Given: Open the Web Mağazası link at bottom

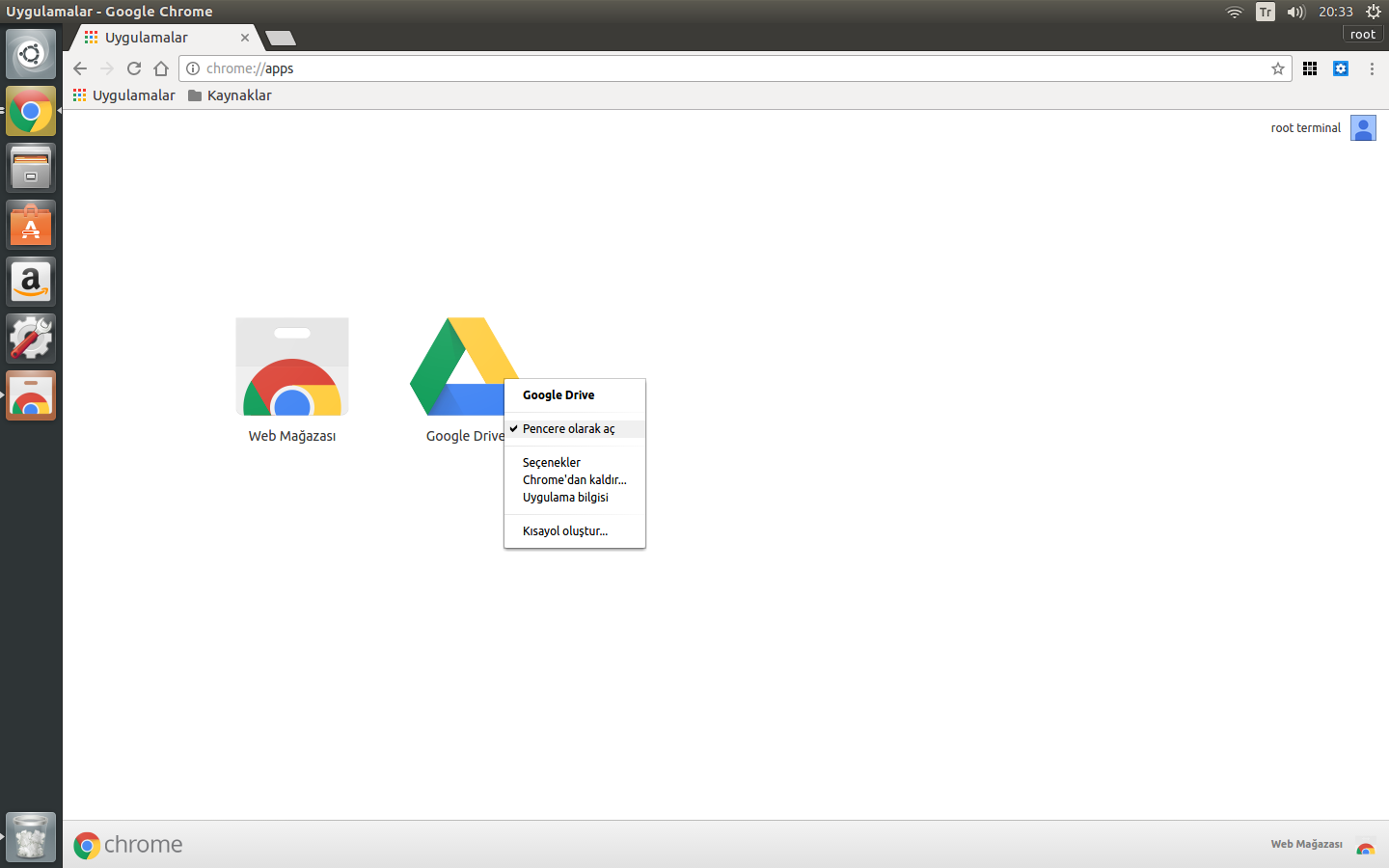Looking at the screenshot, I should click(1306, 844).
